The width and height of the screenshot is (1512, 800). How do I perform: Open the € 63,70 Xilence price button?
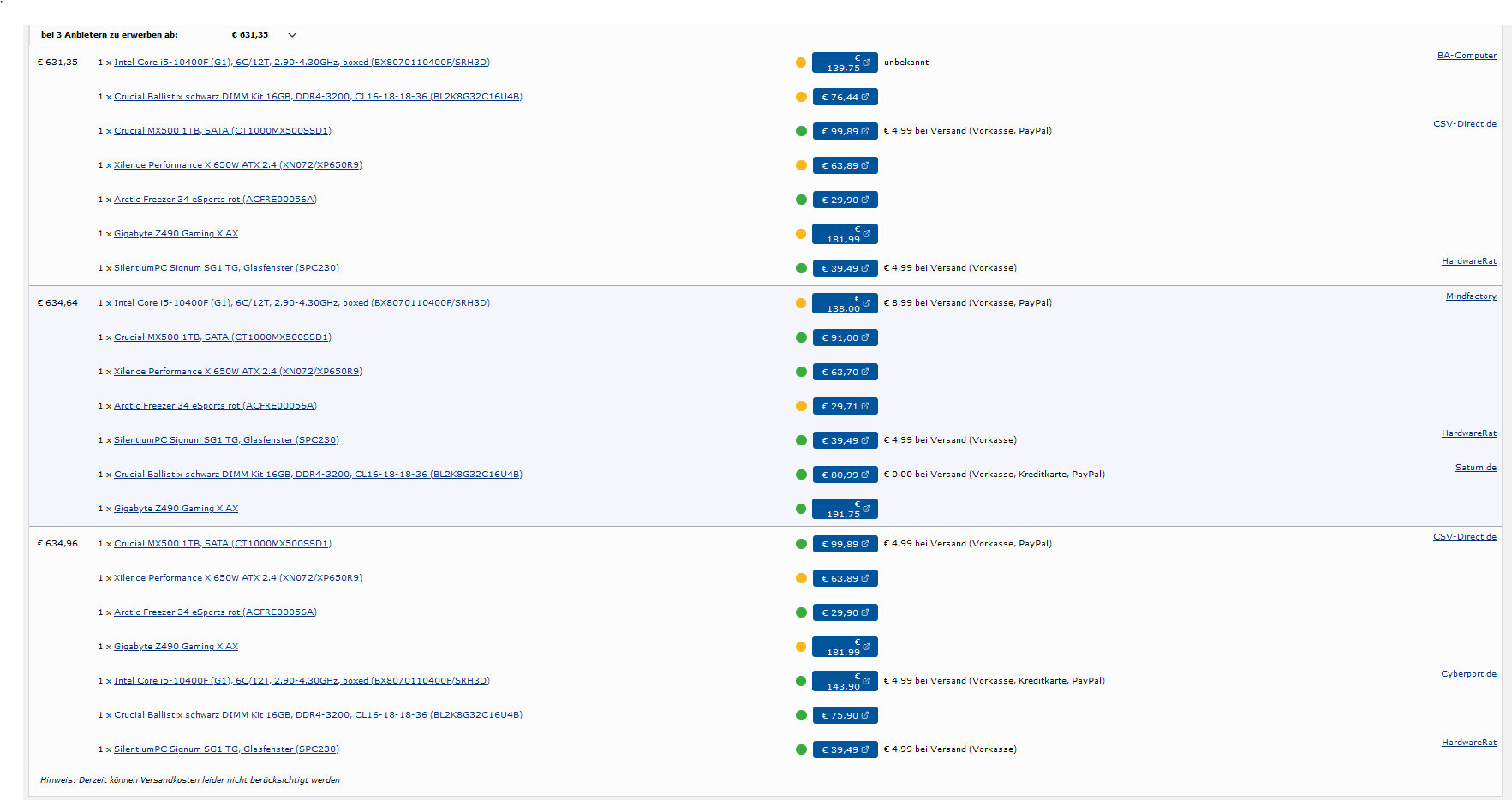[x=845, y=372]
